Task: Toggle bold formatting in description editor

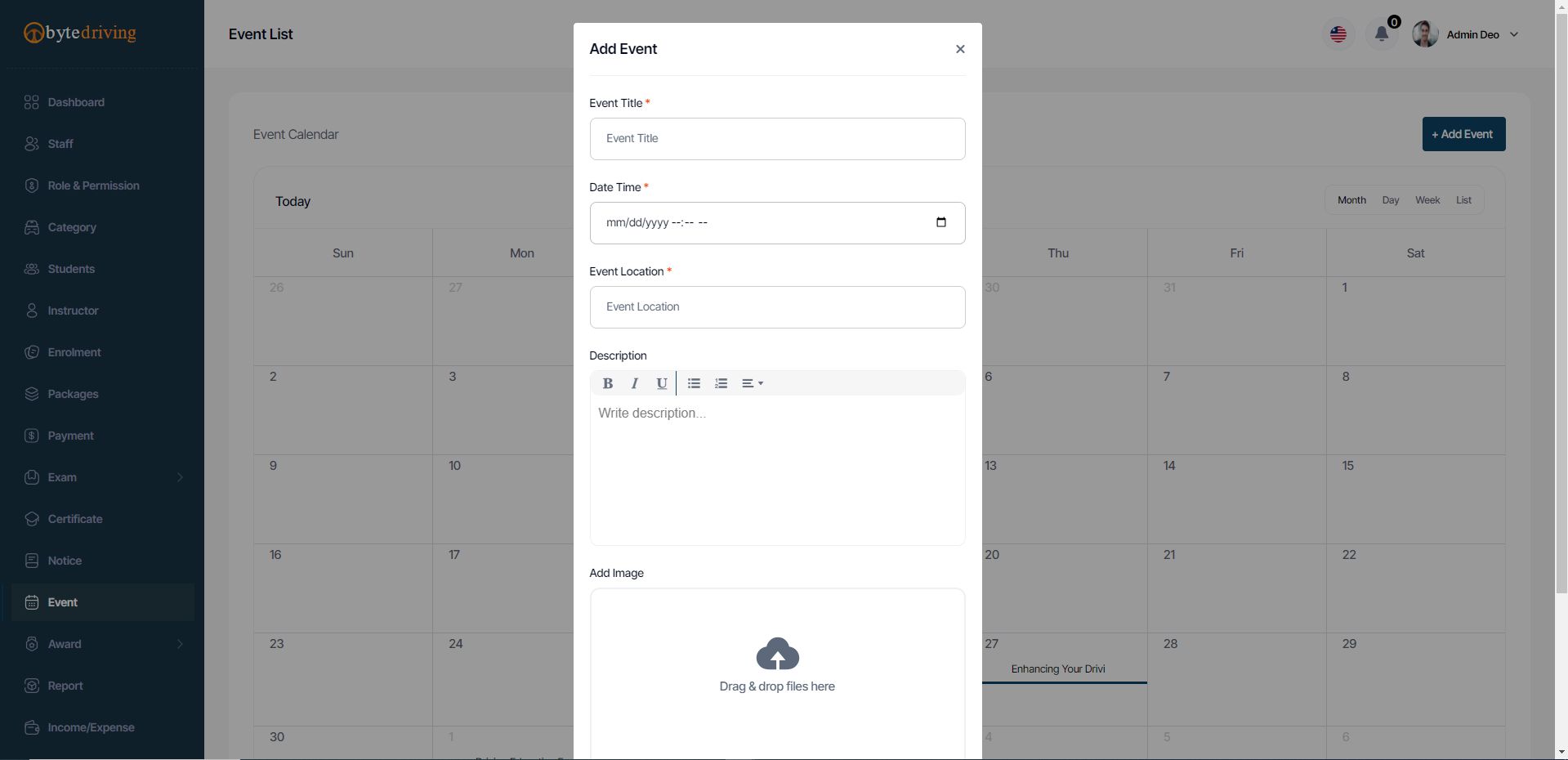Action: [608, 383]
